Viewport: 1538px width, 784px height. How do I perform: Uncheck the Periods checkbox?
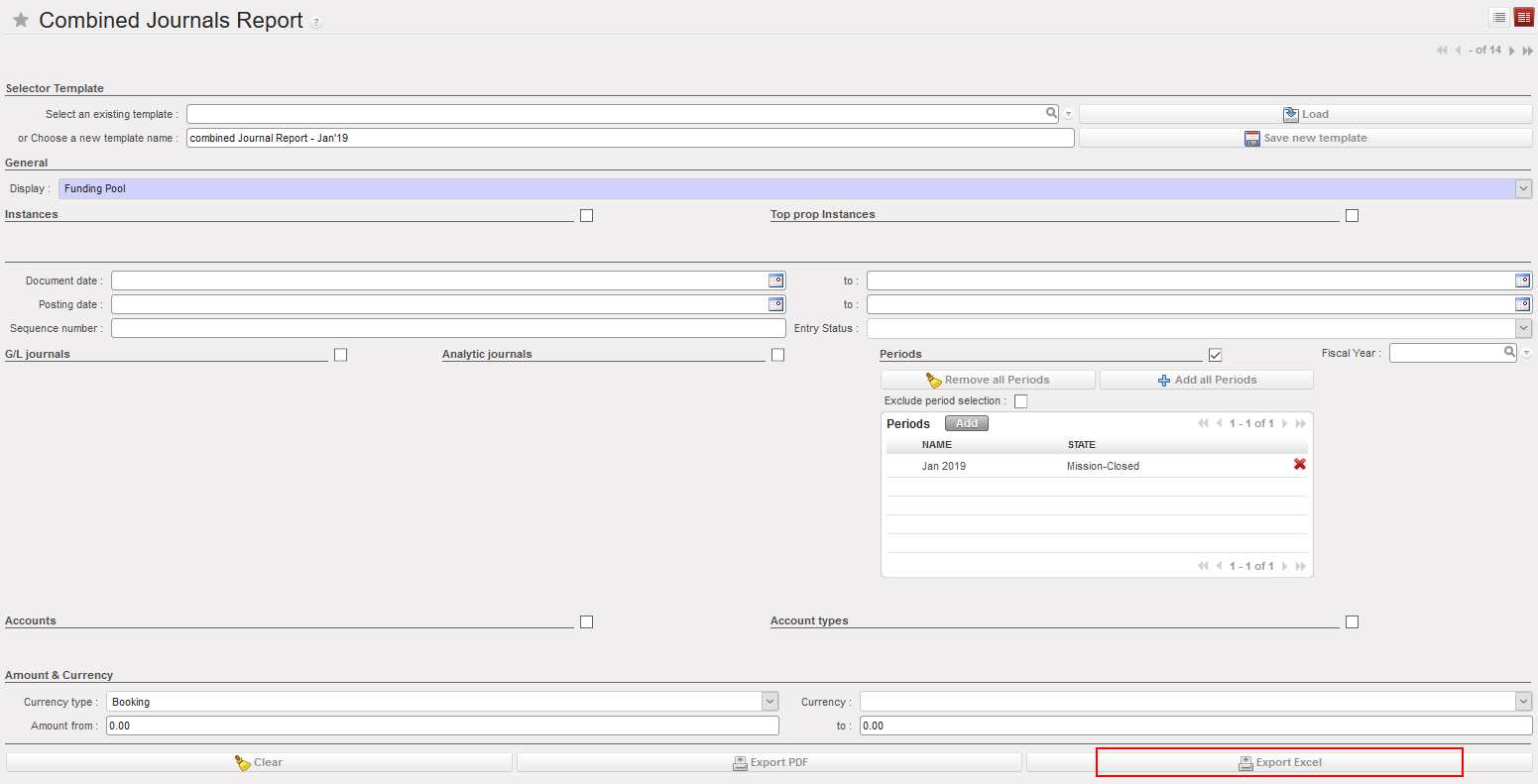[1216, 355]
